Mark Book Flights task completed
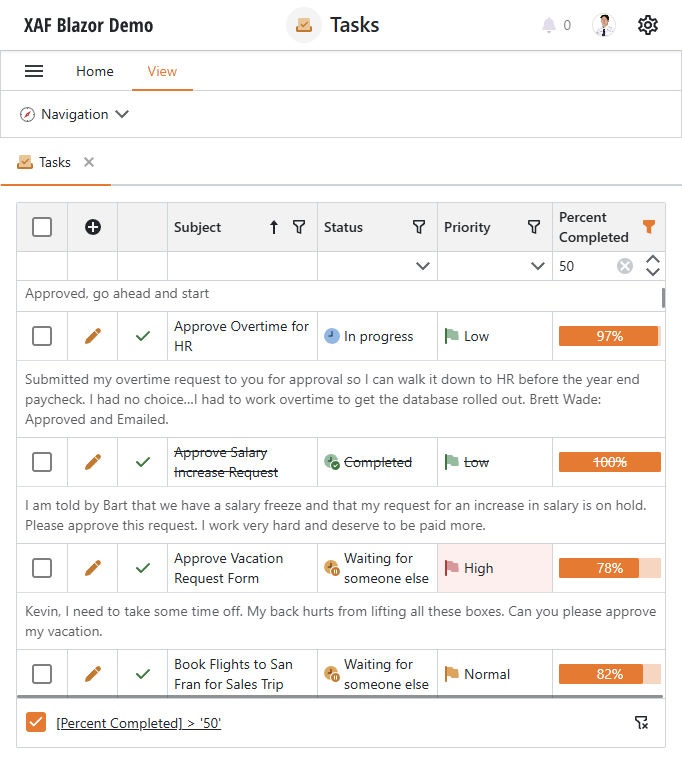Viewport: 682px width, 757px height. 143,674
